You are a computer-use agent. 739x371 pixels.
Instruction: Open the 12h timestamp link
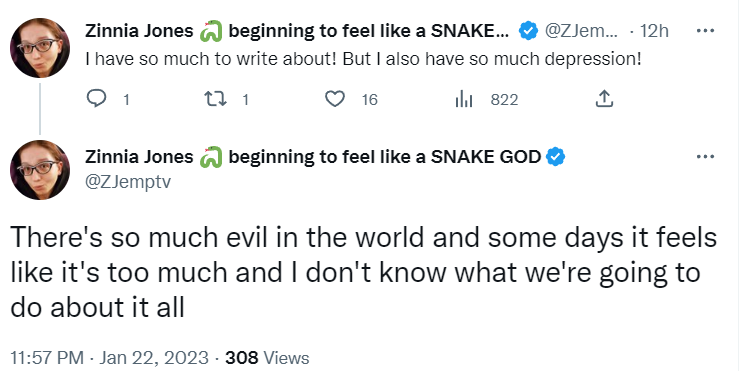(654, 31)
